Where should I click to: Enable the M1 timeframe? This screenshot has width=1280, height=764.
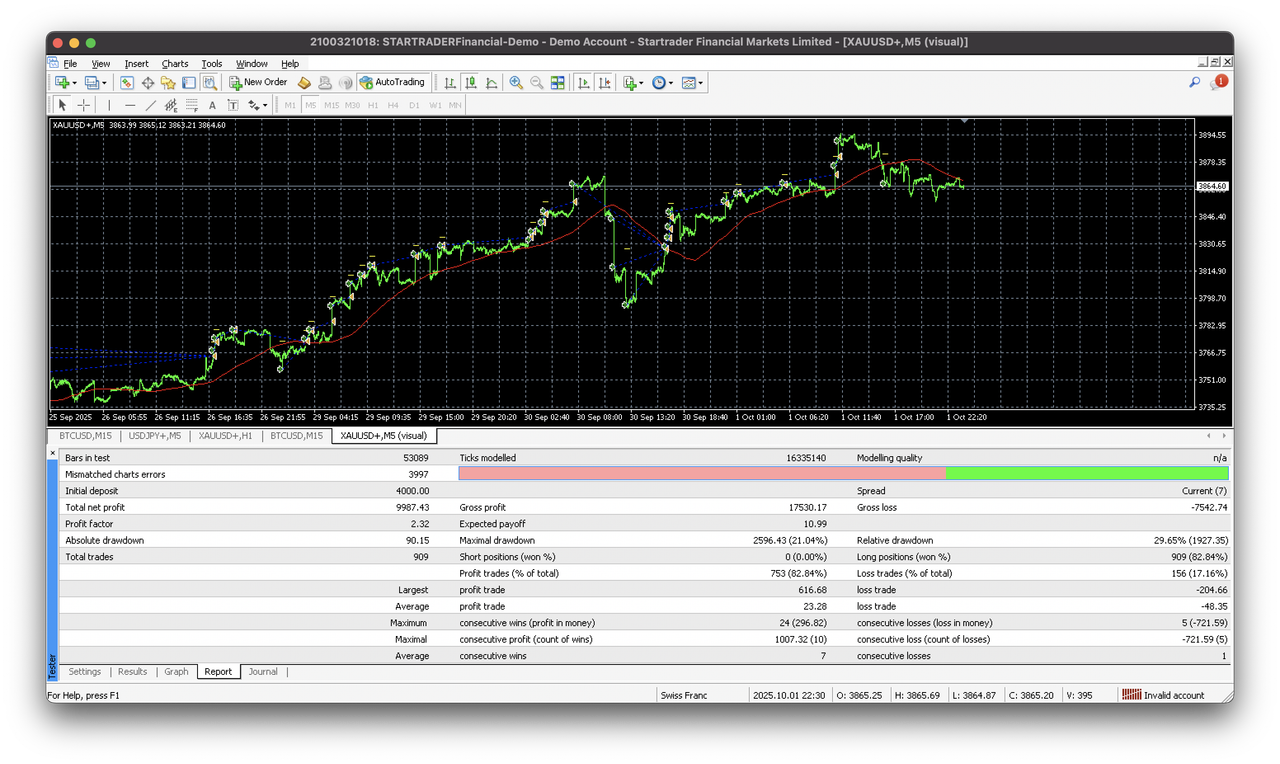[290, 104]
